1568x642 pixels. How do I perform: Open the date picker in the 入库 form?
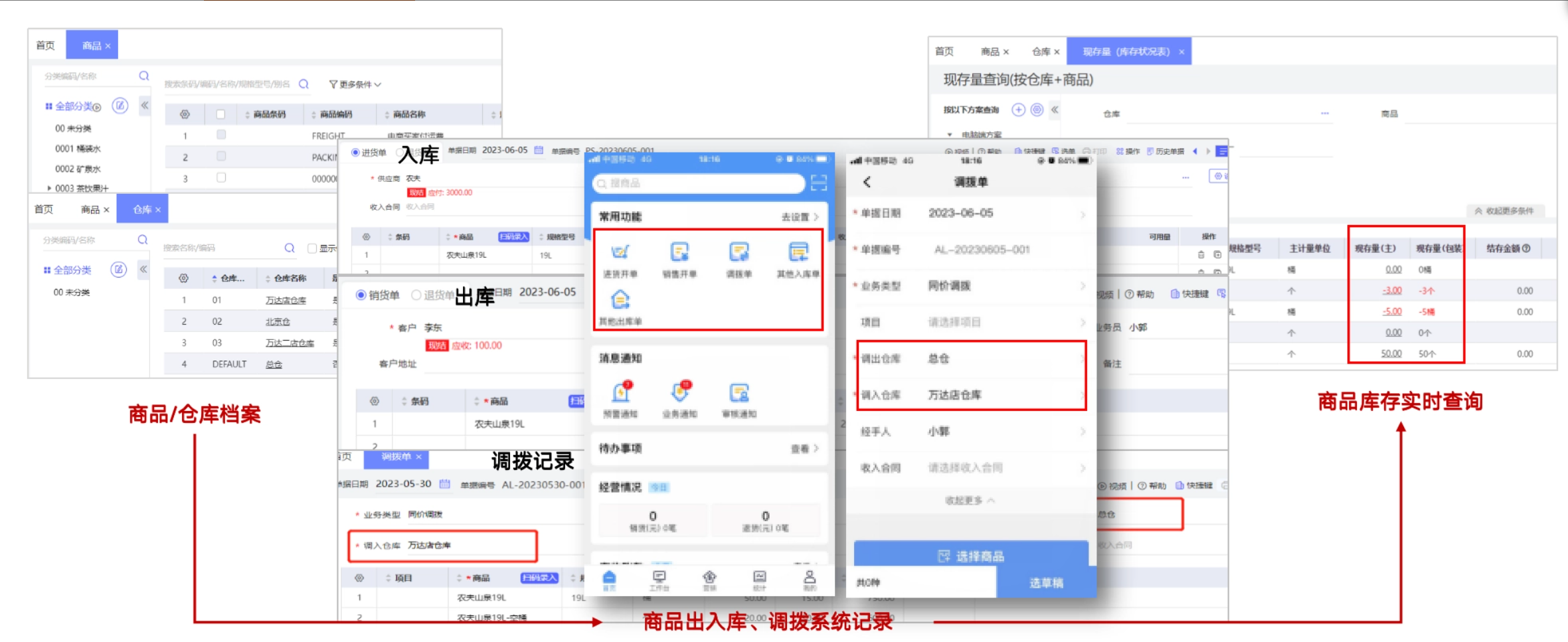(539, 150)
